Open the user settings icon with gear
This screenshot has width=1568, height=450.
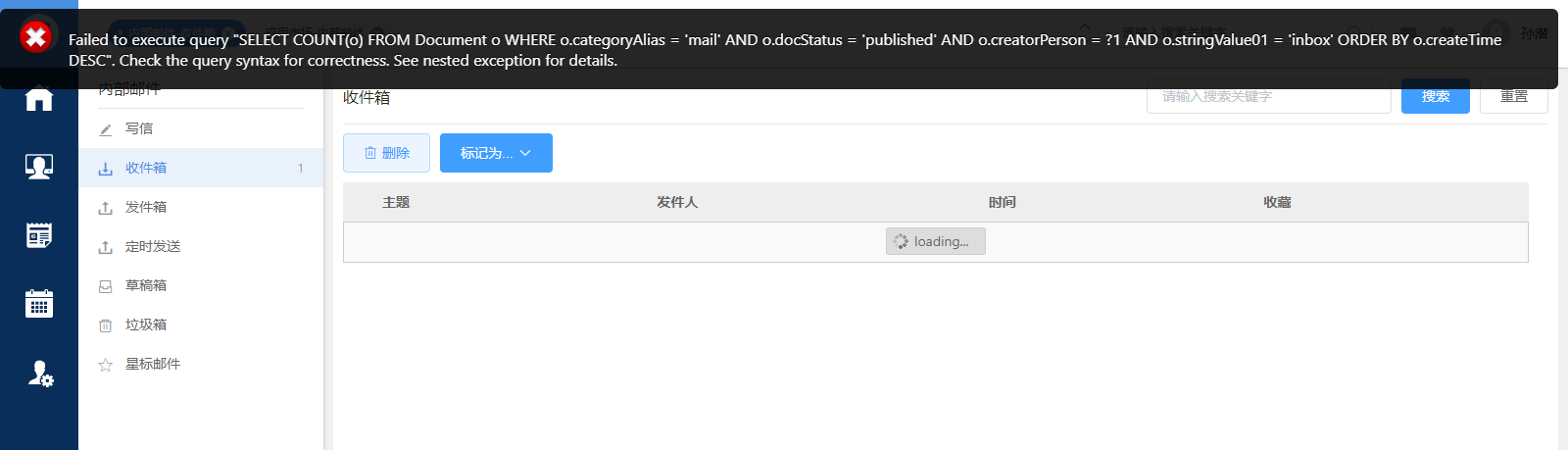coord(40,374)
